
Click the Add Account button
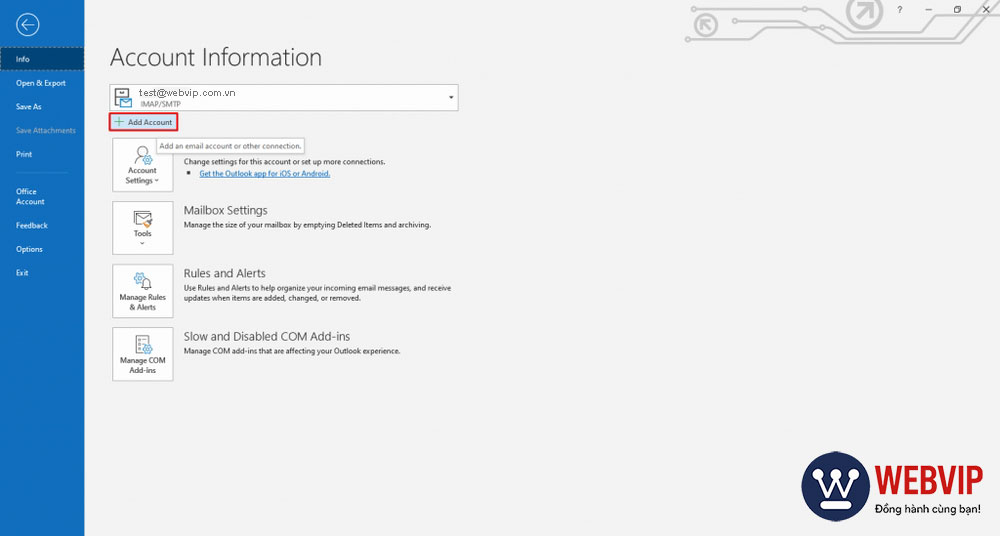[143, 122]
